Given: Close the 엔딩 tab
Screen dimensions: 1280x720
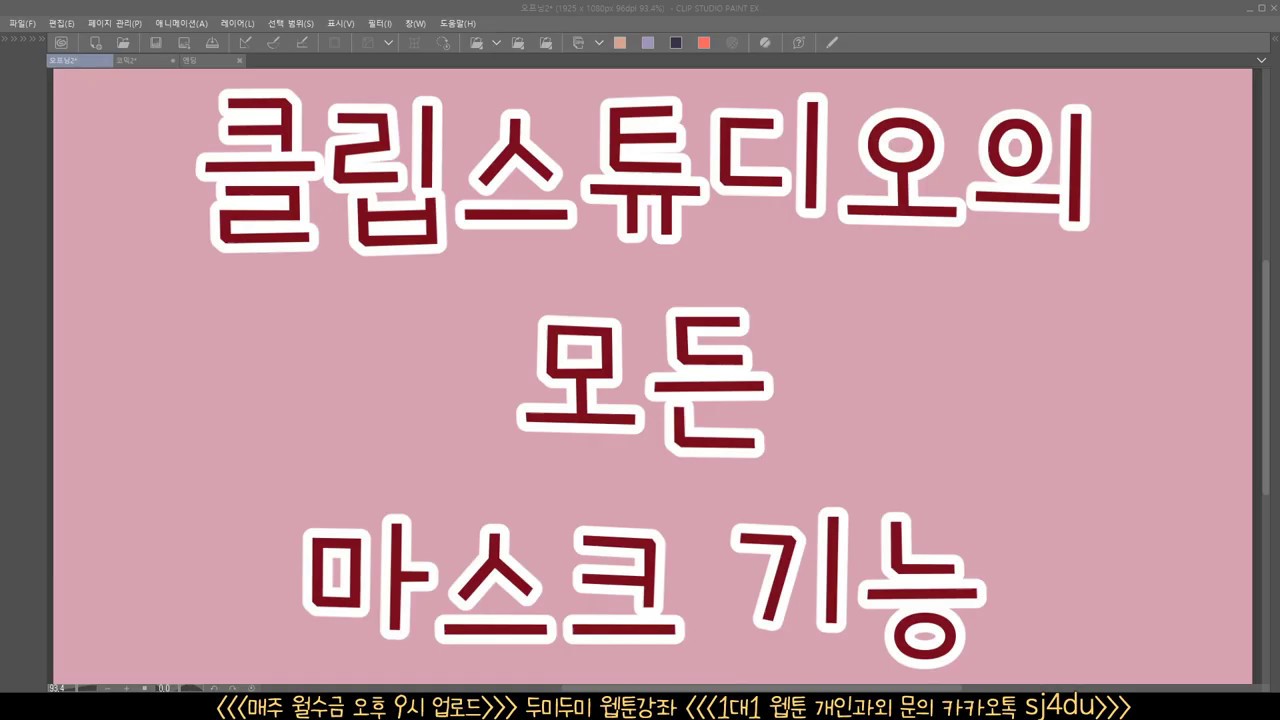Looking at the screenshot, I should coord(240,61).
